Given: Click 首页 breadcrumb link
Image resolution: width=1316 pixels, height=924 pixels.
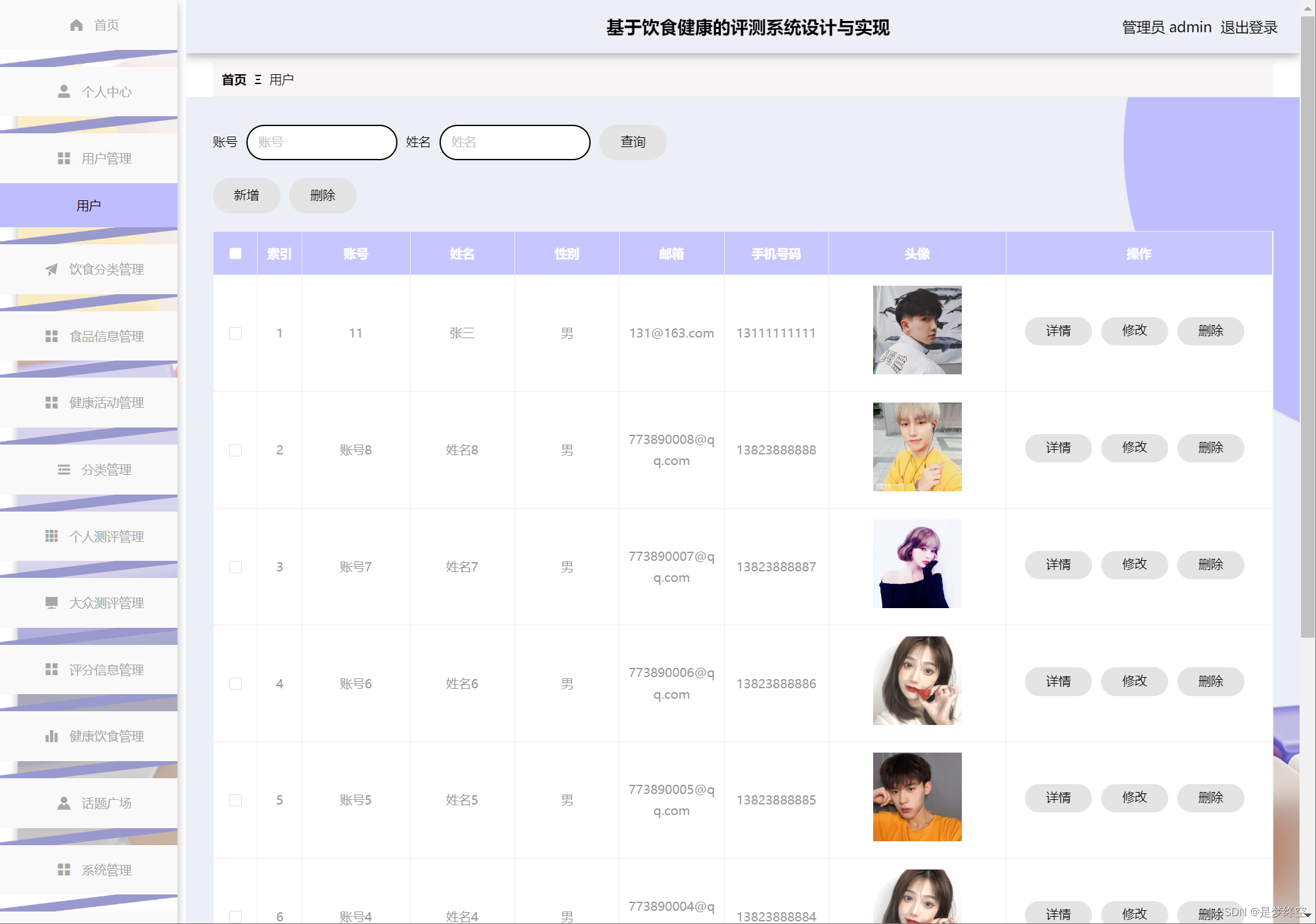Looking at the screenshot, I should click(x=234, y=79).
